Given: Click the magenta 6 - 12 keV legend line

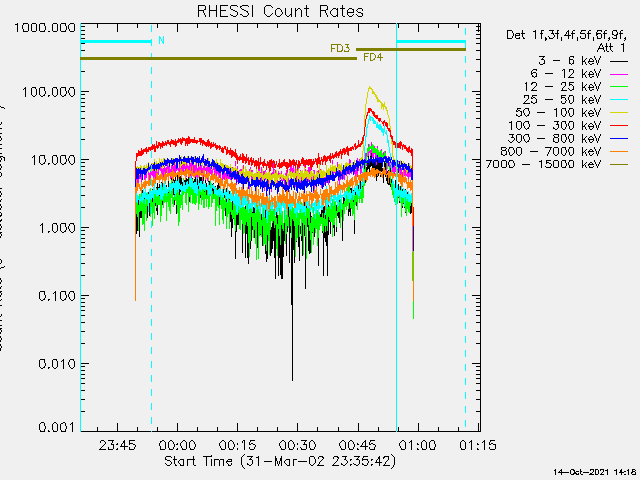Looking at the screenshot, I should 619,74.
